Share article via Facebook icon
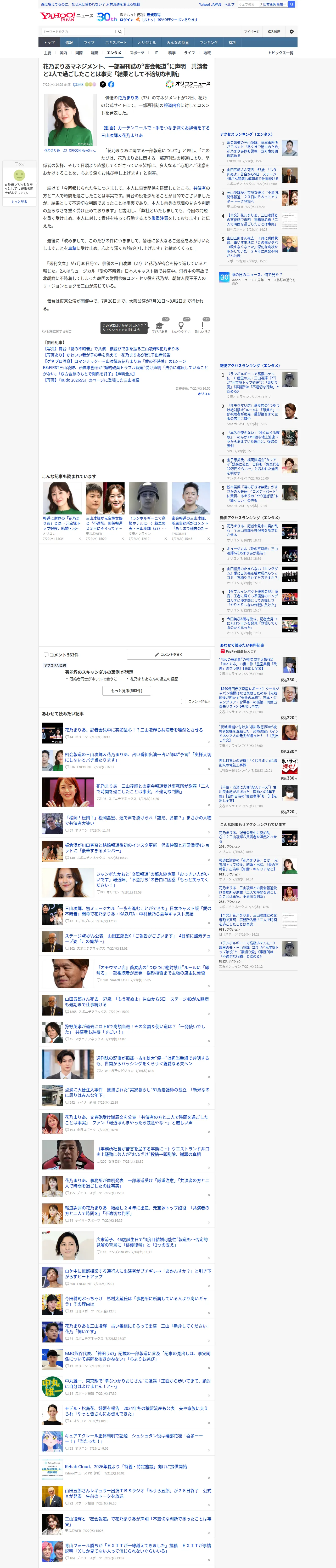 coord(111,85)
